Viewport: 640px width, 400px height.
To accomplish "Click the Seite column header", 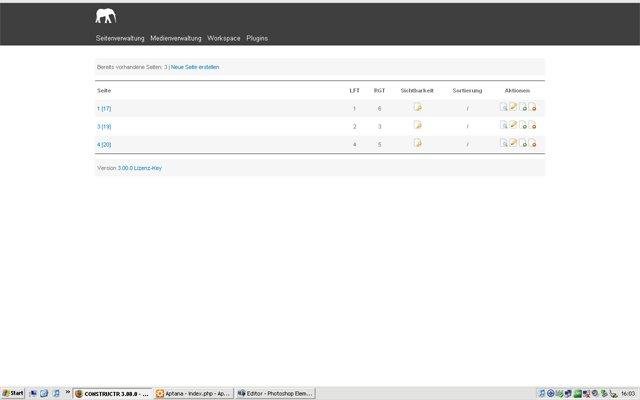I will (104, 91).
